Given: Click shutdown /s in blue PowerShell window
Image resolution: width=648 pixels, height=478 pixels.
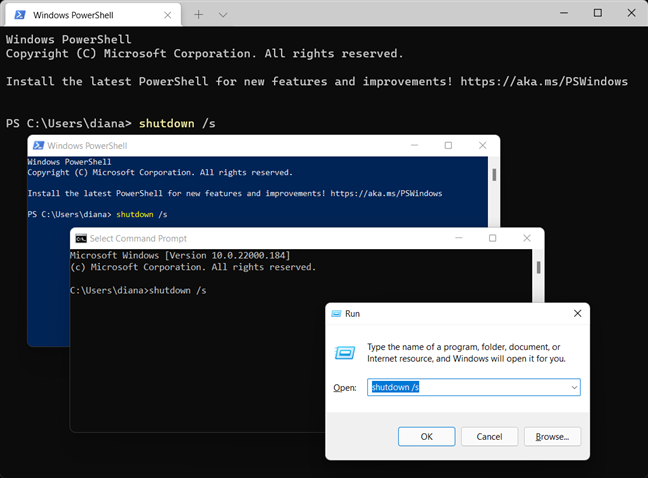Looking at the screenshot, I should [x=142, y=214].
